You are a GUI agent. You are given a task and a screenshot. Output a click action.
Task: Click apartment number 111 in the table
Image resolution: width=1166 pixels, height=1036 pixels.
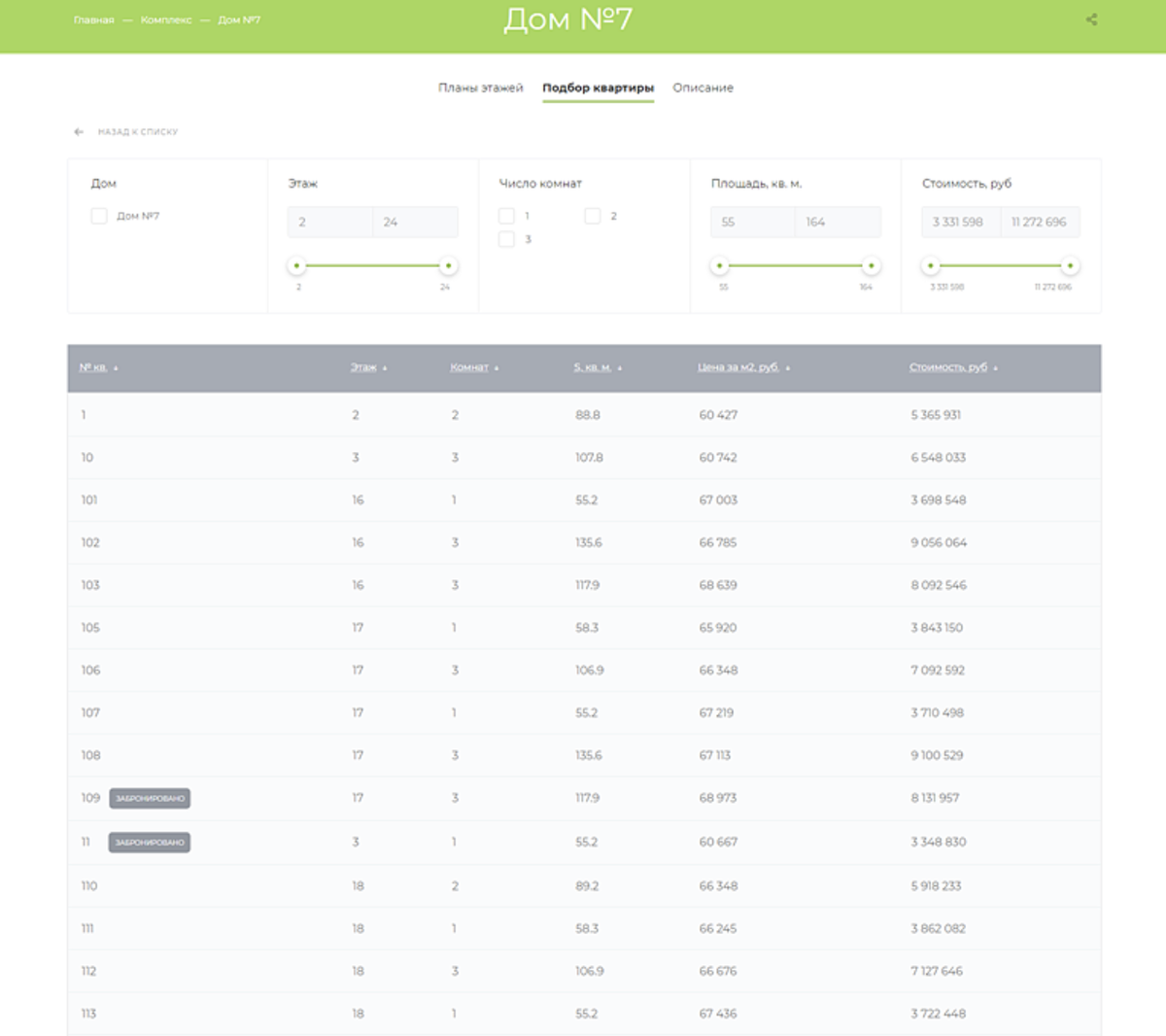[x=87, y=929]
